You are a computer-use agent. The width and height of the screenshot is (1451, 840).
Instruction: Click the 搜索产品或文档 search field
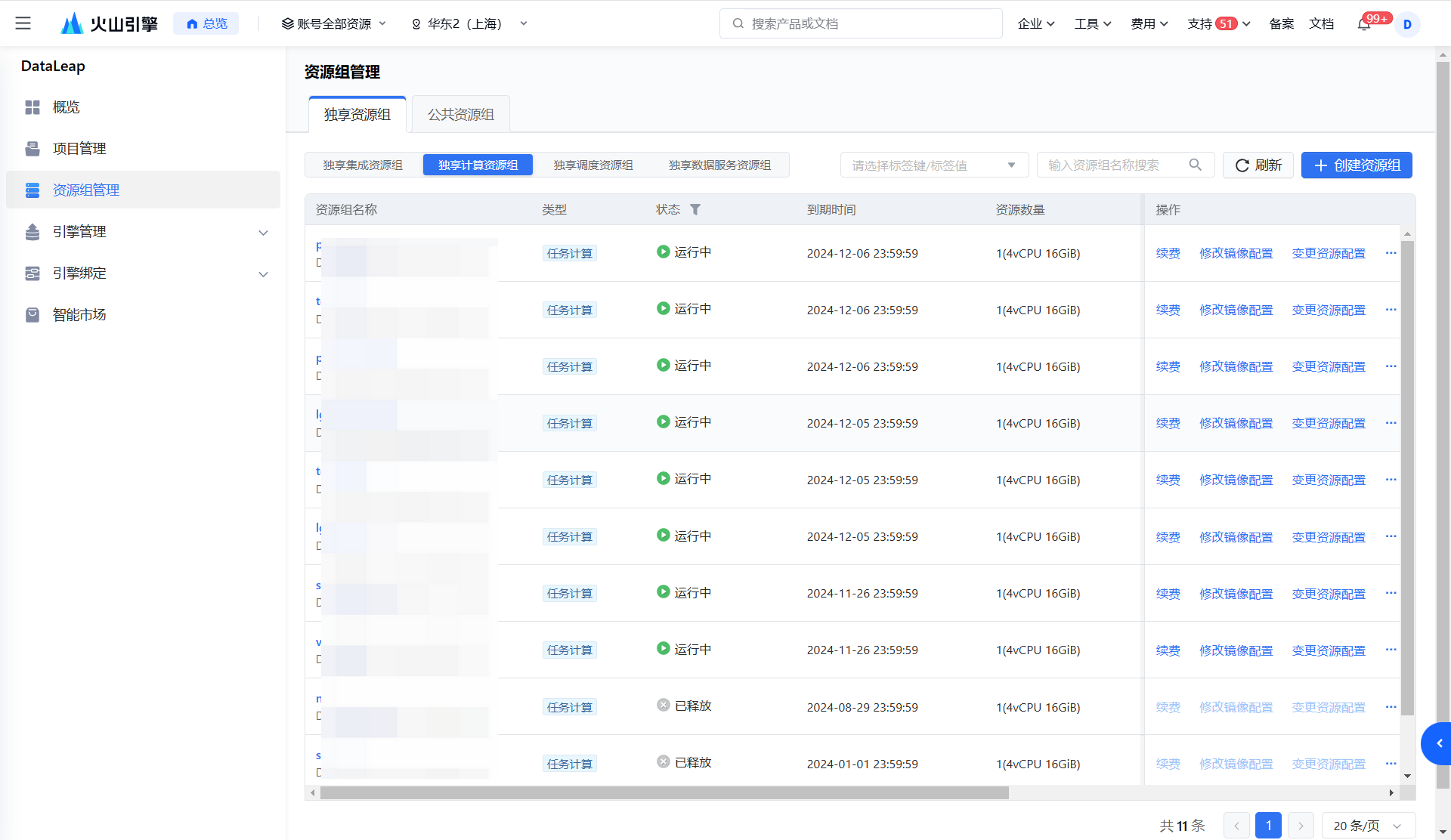pyautogui.click(x=861, y=23)
